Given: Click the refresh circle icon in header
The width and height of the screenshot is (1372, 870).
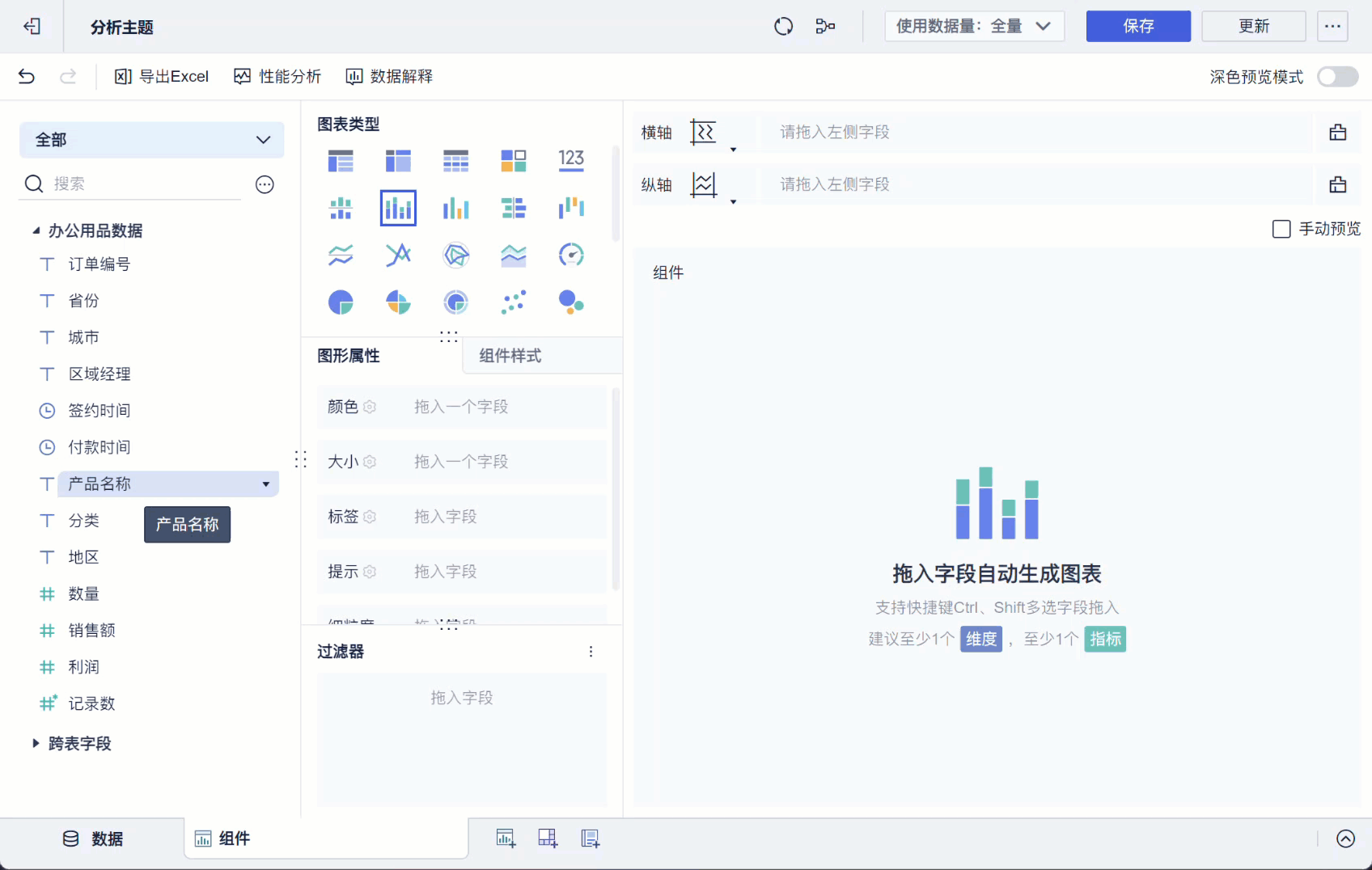Looking at the screenshot, I should (x=783, y=27).
